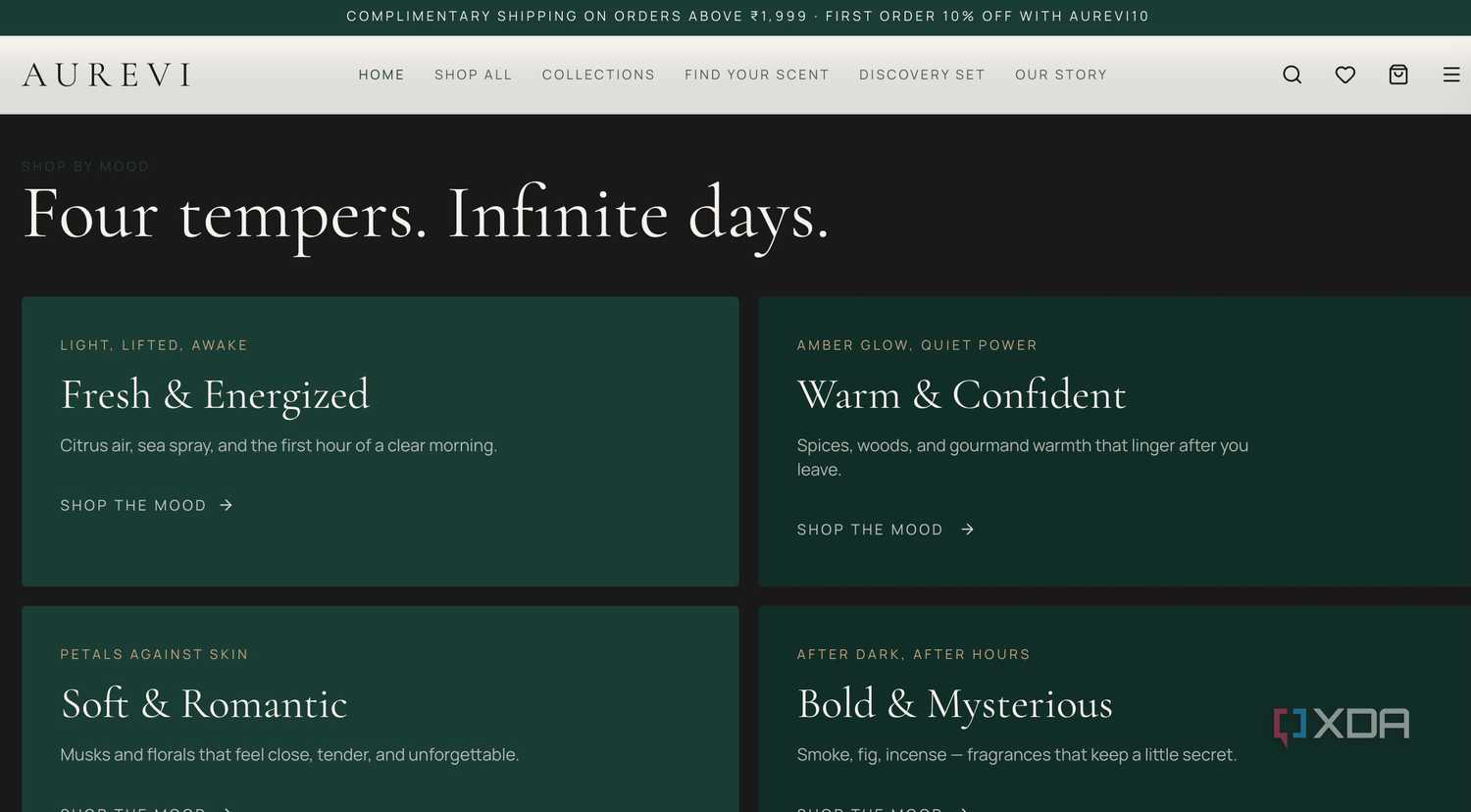Click arrow beside Warm & Confident Shop The Mood
The height and width of the screenshot is (812, 1471).
coord(968,530)
